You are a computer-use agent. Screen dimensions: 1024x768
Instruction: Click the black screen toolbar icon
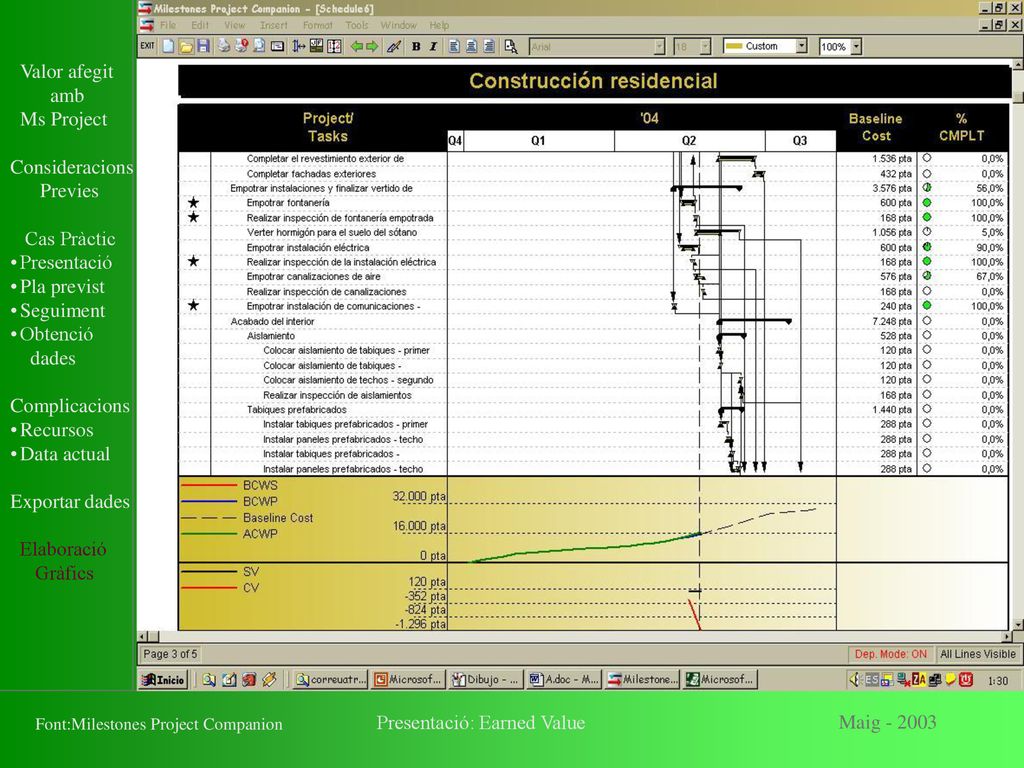click(x=278, y=46)
